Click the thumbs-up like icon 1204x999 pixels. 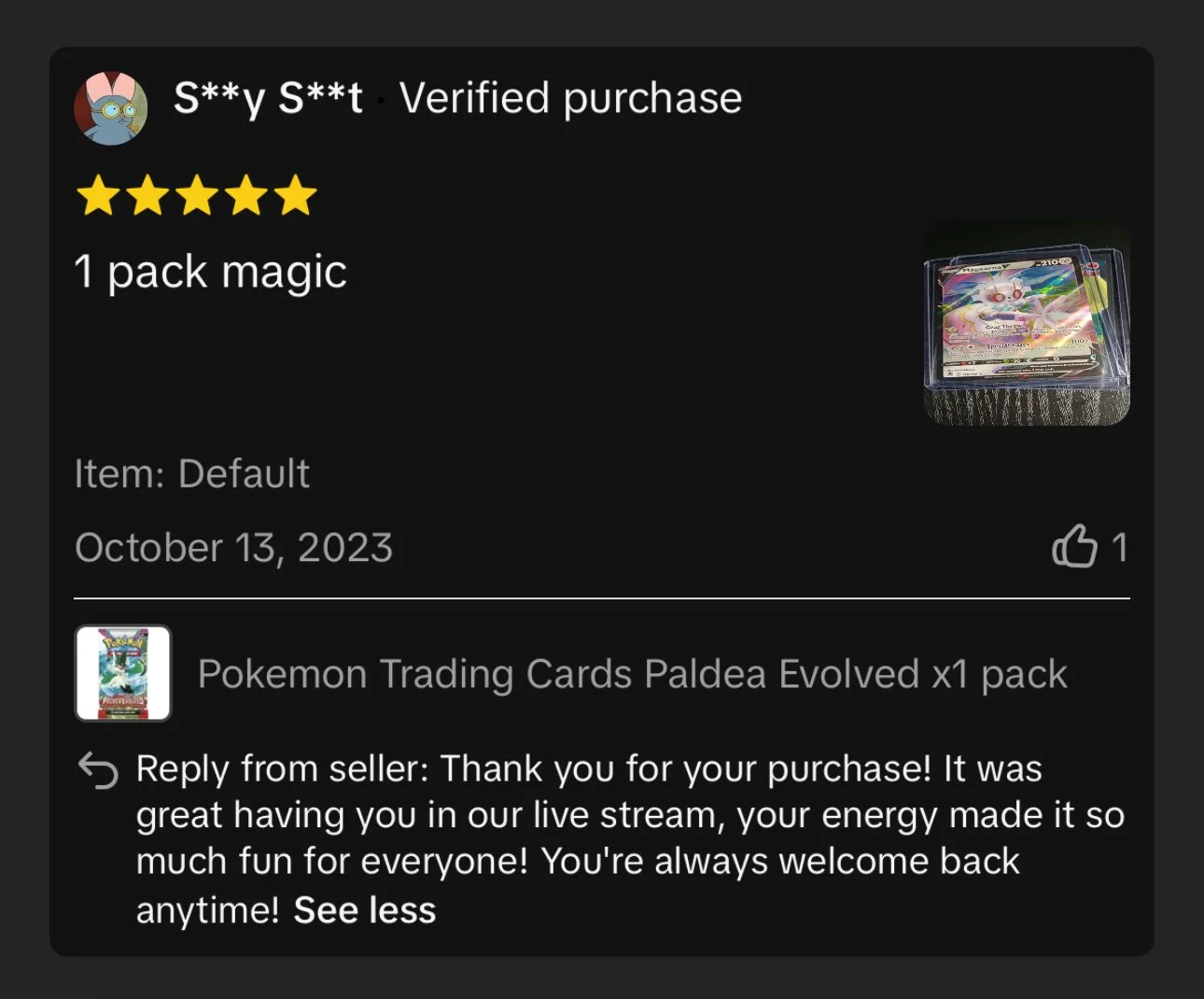1074,546
